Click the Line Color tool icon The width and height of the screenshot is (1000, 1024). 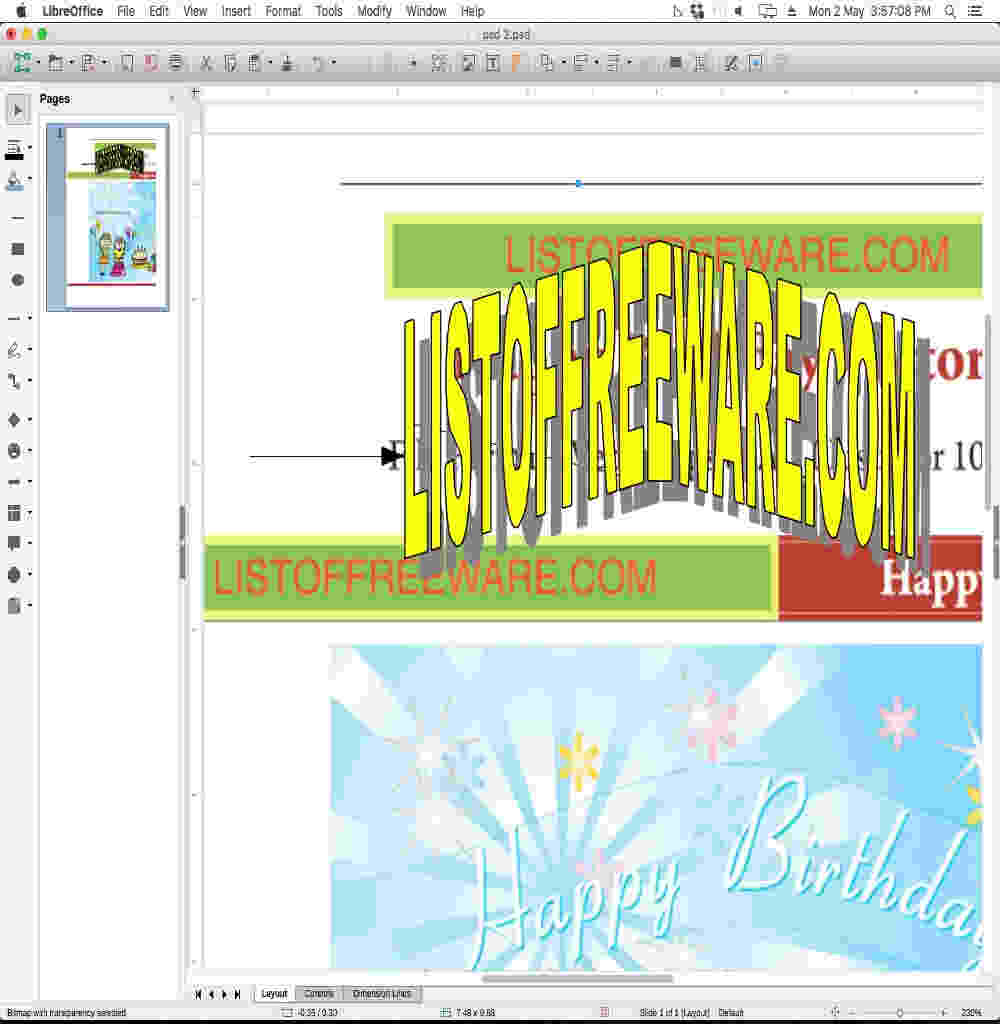click(14, 150)
